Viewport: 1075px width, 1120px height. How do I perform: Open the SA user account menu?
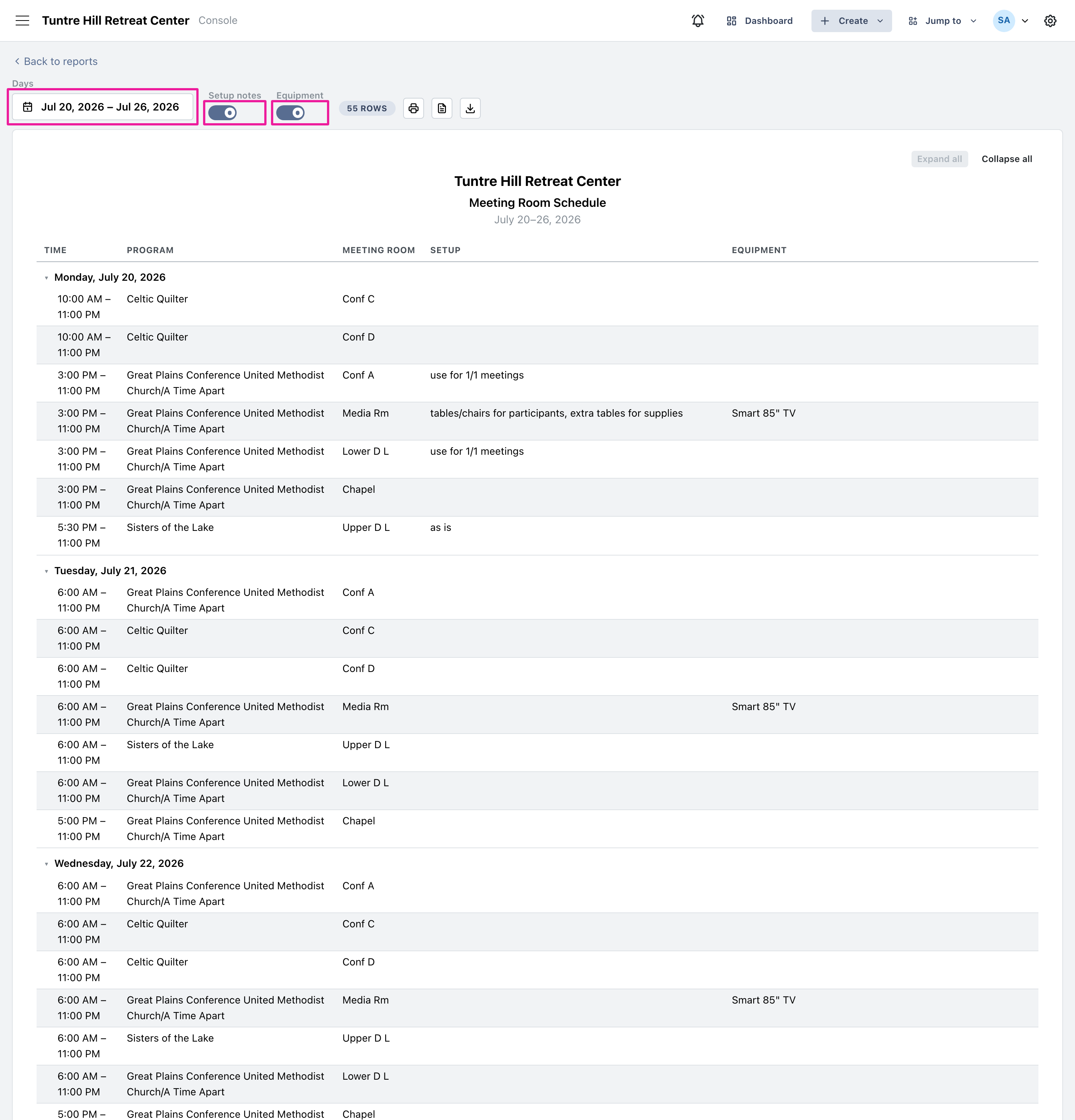[1011, 21]
